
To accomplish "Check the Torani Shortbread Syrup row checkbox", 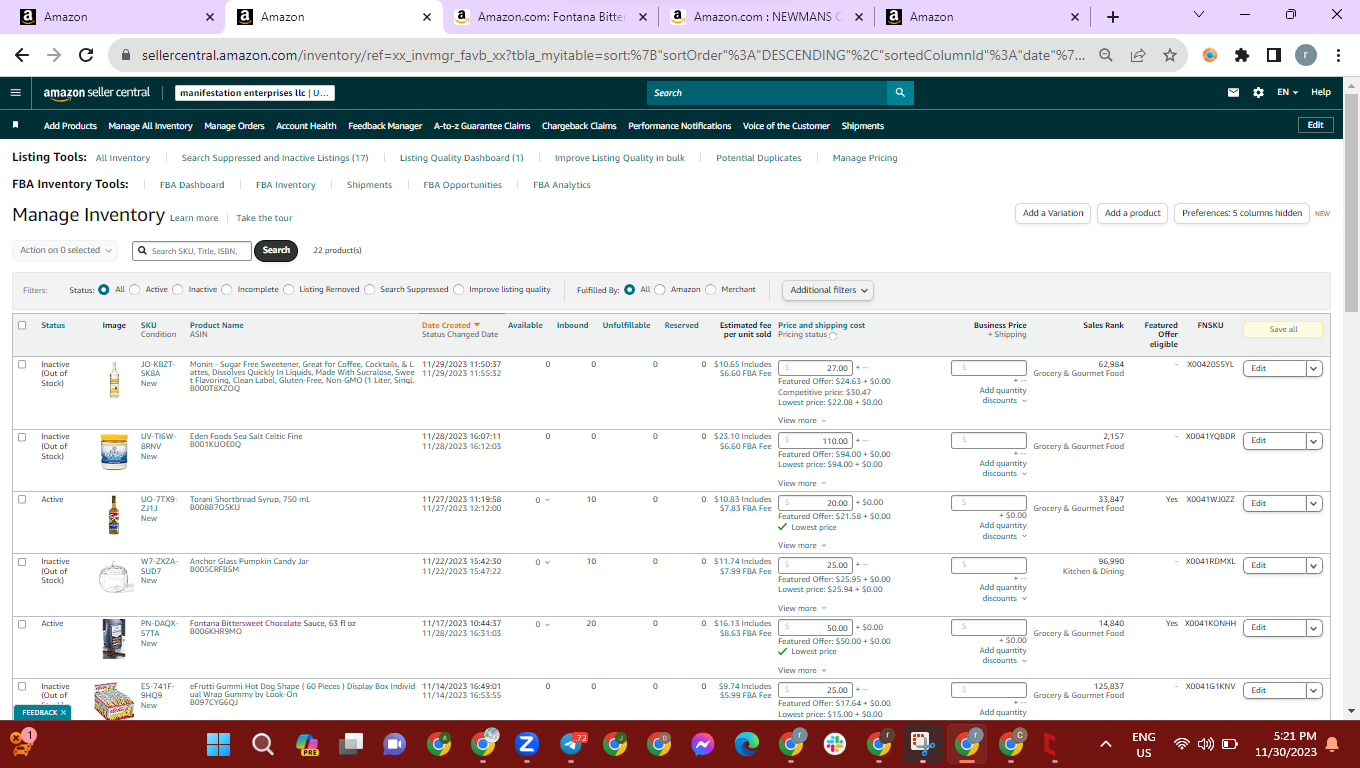I will tap(22, 499).
